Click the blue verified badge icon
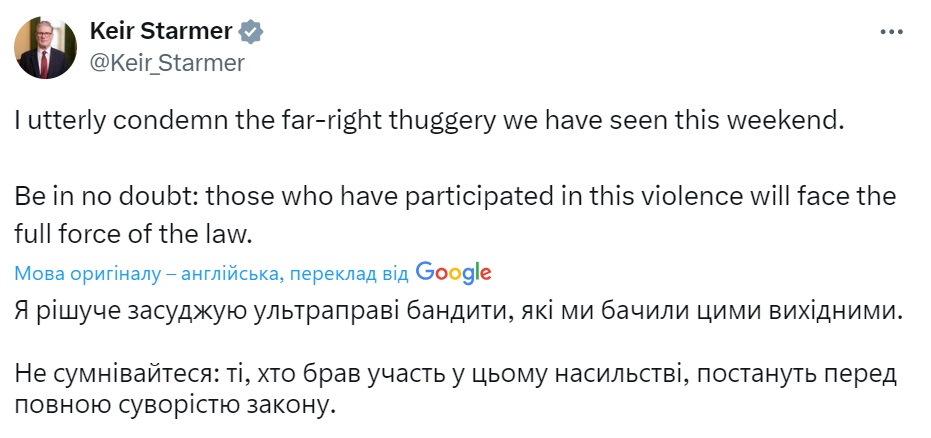The image size is (931, 438). click(250, 33)
